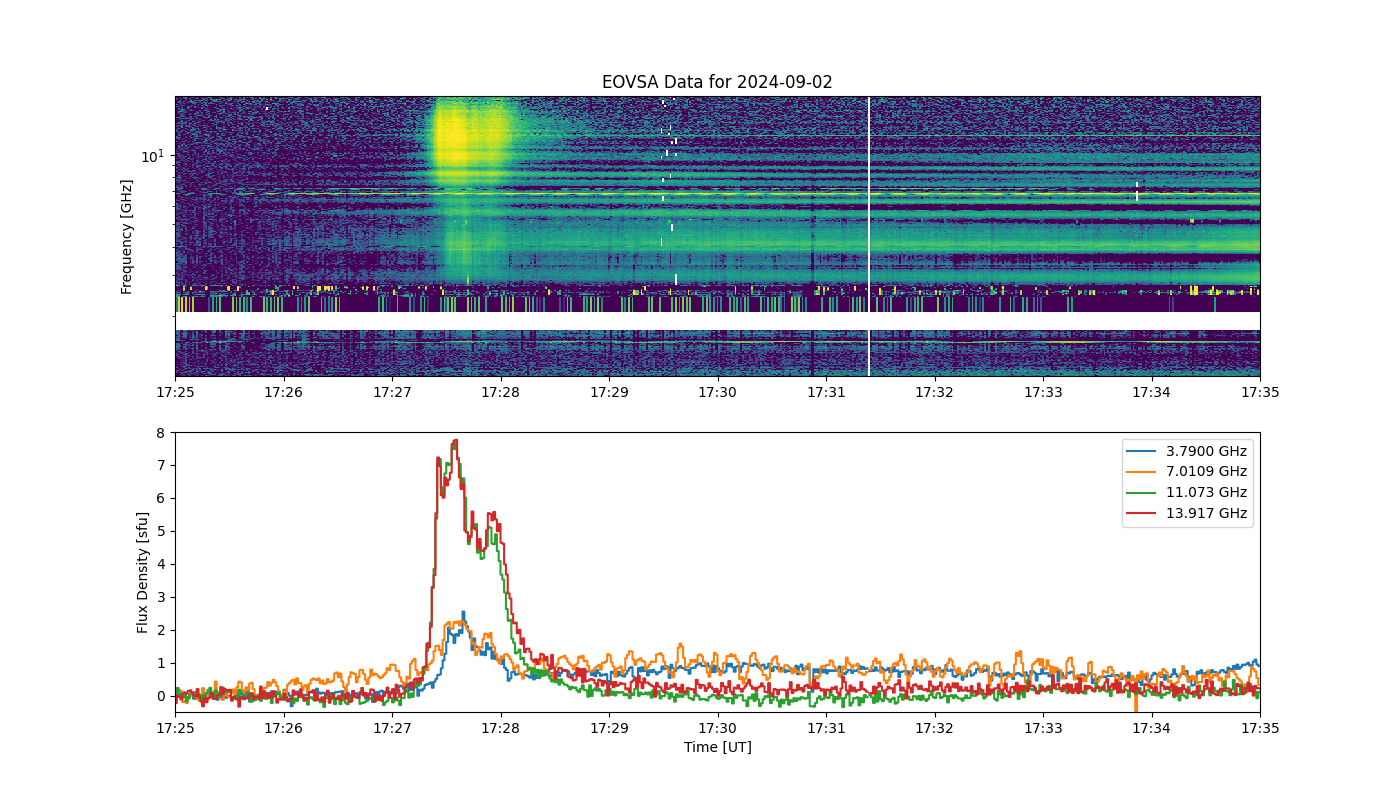Click the '11.073 GHz' legend entry text

coord(1206,492)
